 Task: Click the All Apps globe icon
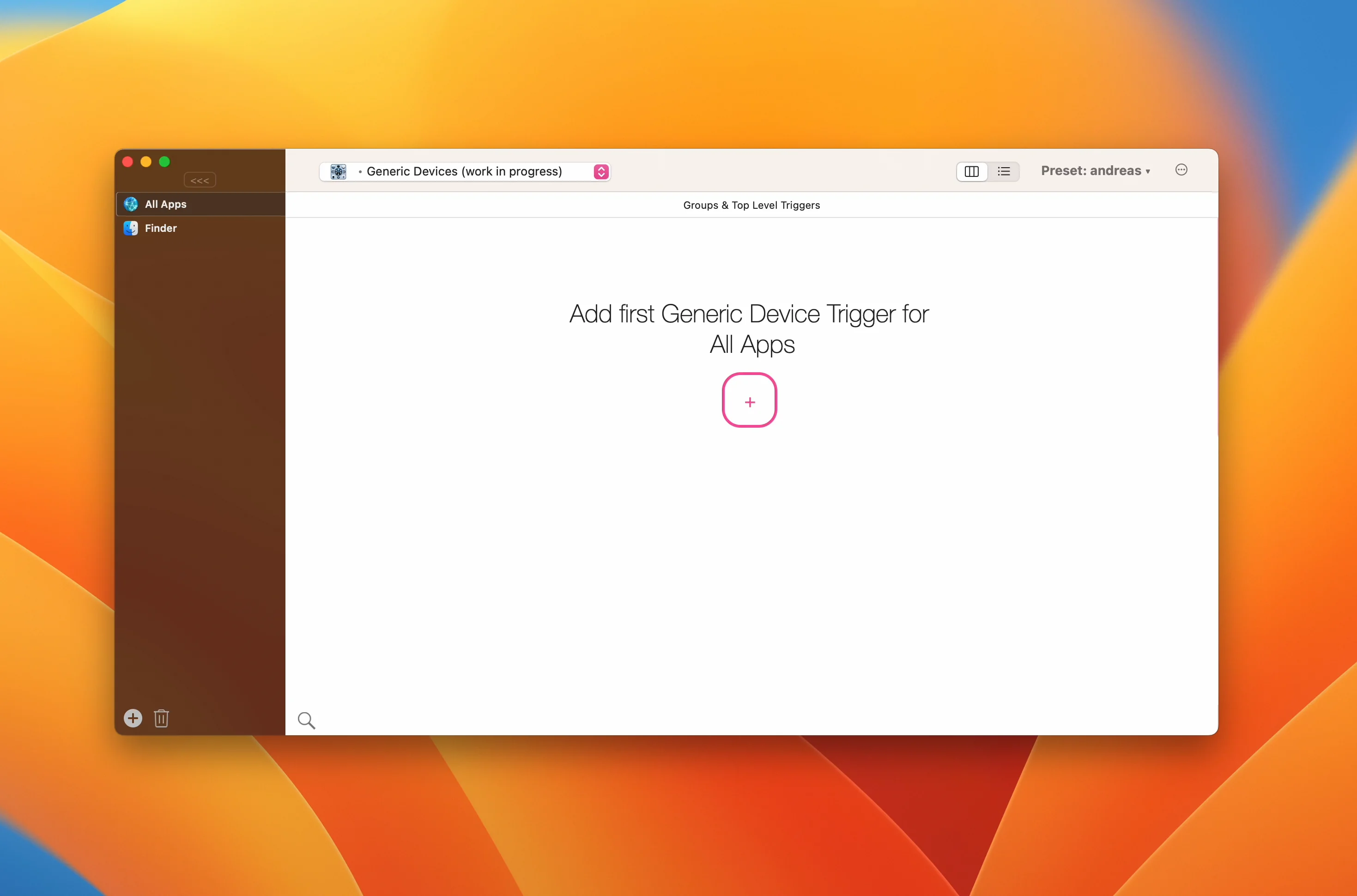[131, 204]
